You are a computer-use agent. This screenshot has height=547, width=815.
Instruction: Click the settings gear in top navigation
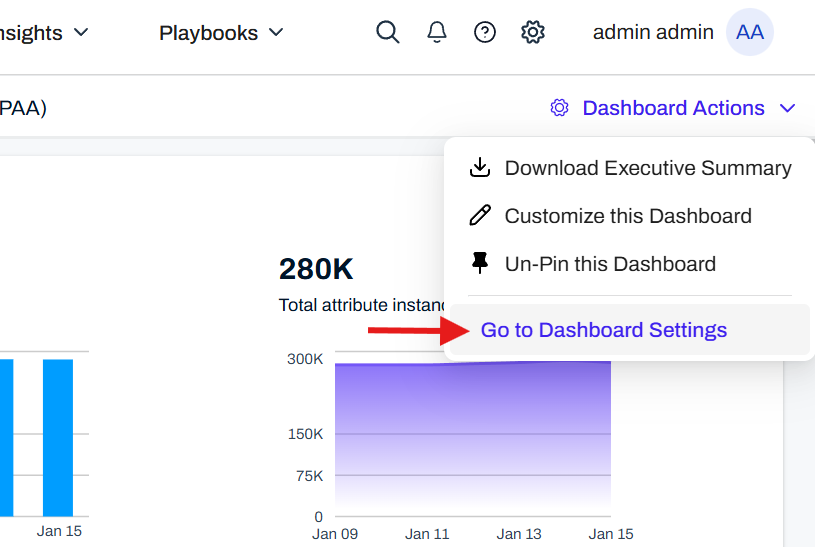533,32
